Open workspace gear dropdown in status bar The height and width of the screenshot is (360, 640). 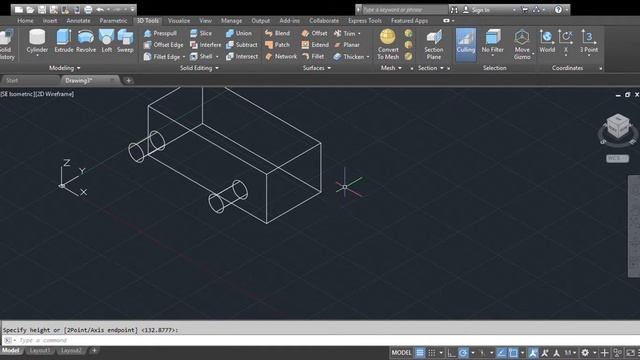[x=595, y=353]
